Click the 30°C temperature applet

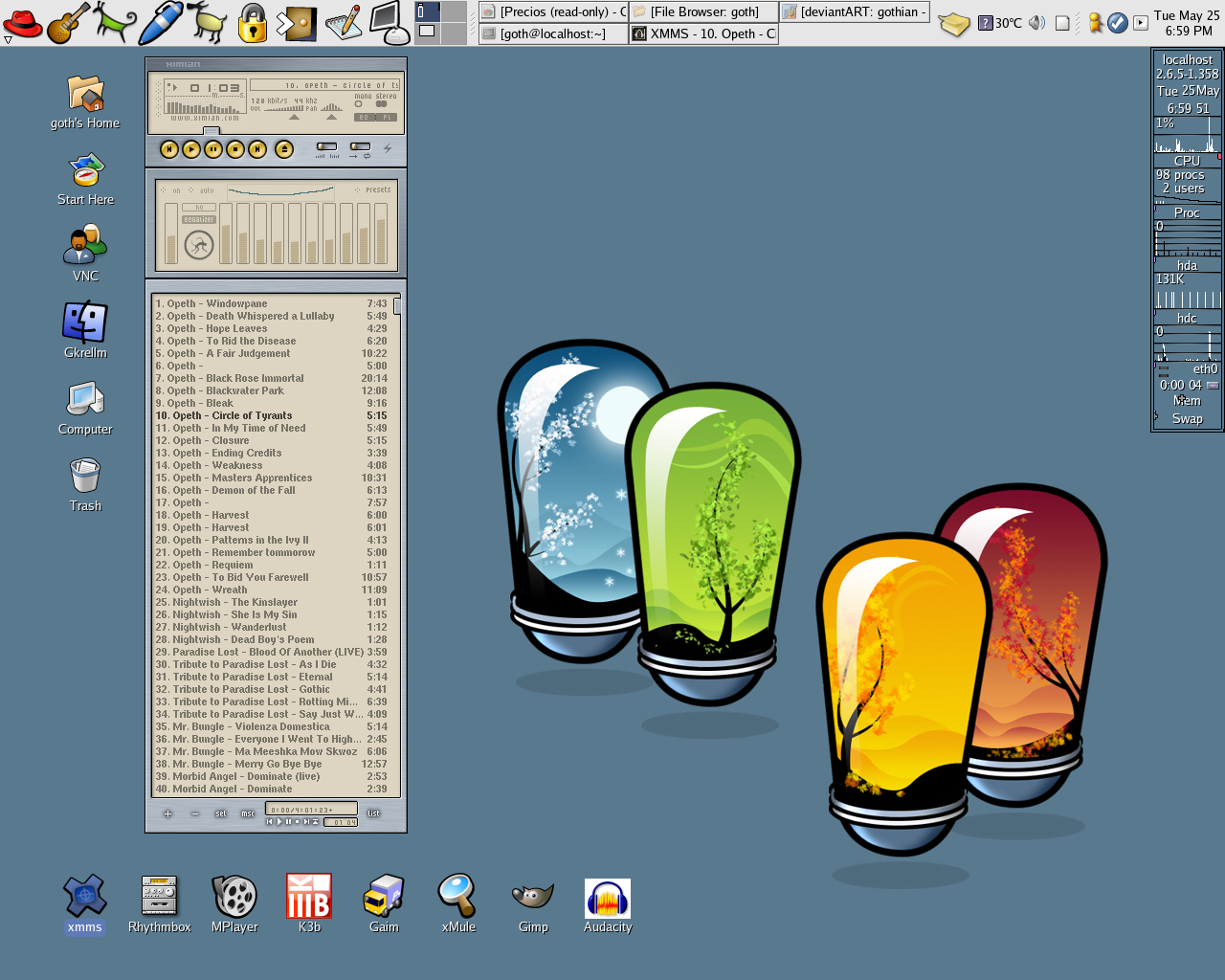[1000, 23]
